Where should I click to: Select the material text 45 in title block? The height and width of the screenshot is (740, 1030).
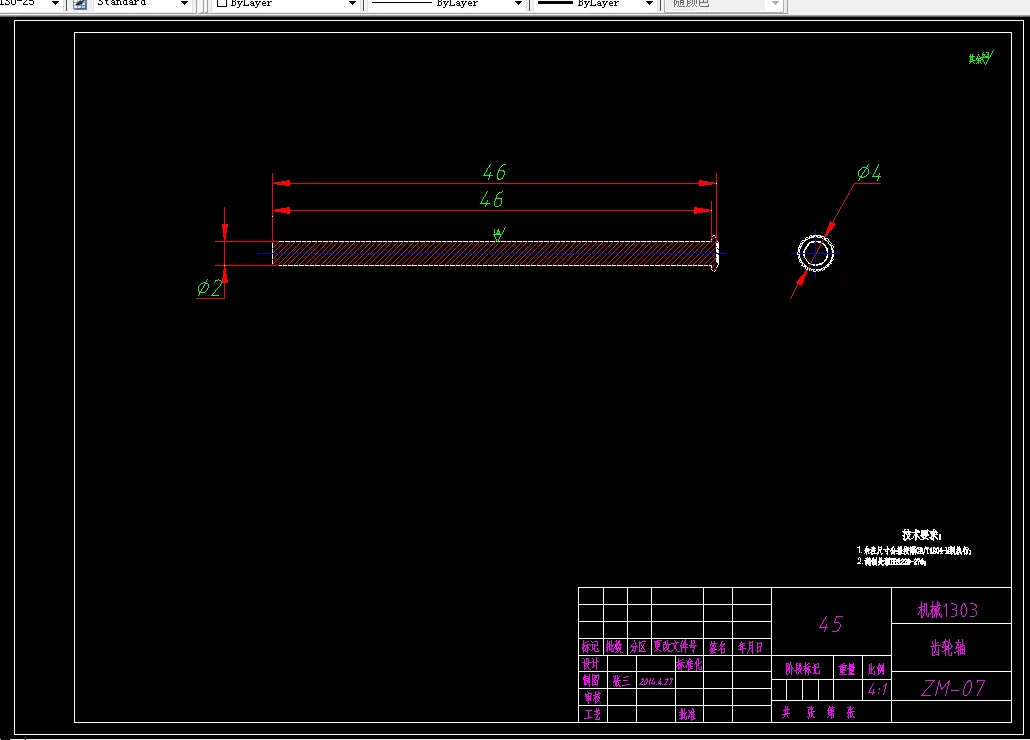pyautogui.click(x=830, y=624)
